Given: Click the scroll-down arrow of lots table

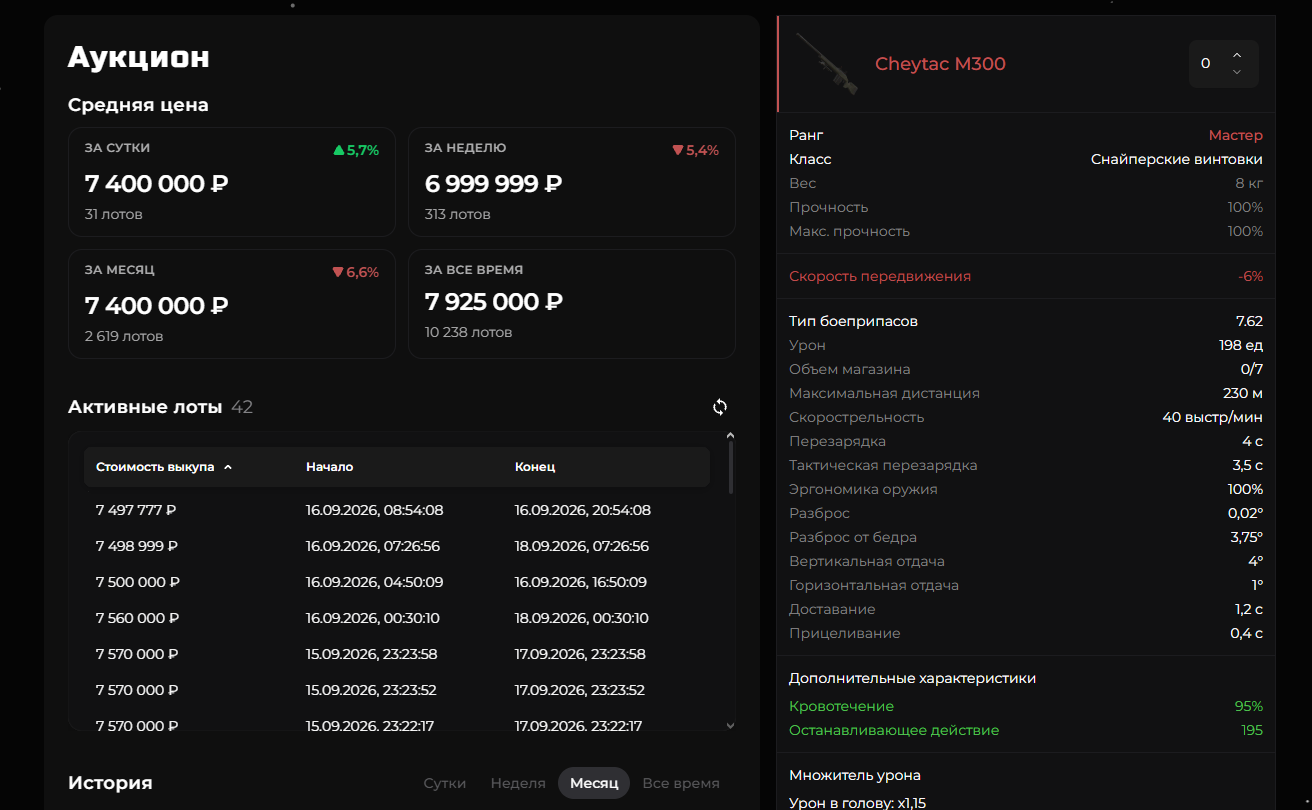Looking at the screenshot, I should pos(730,725).
